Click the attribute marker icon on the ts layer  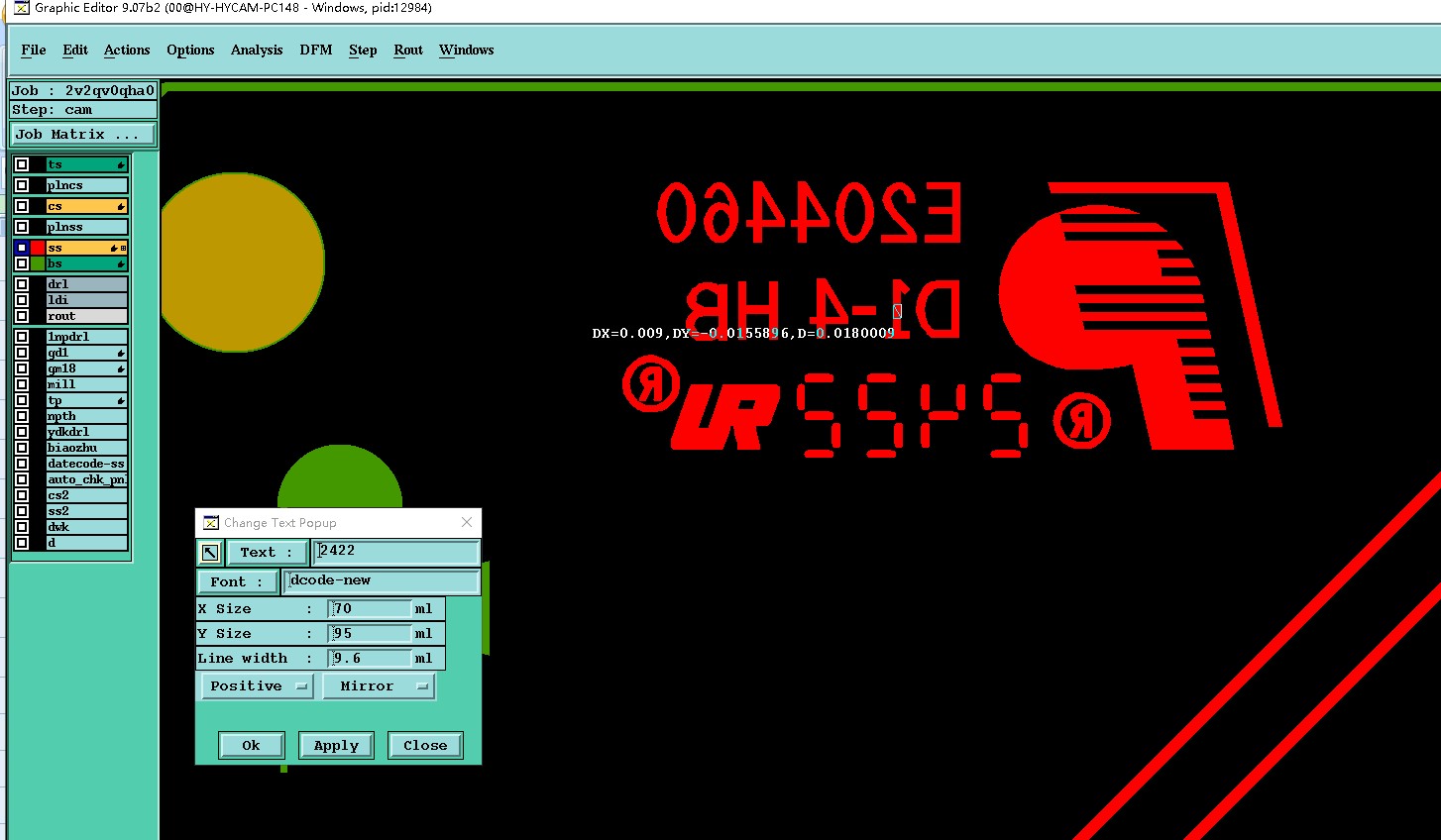pos(121,164)
